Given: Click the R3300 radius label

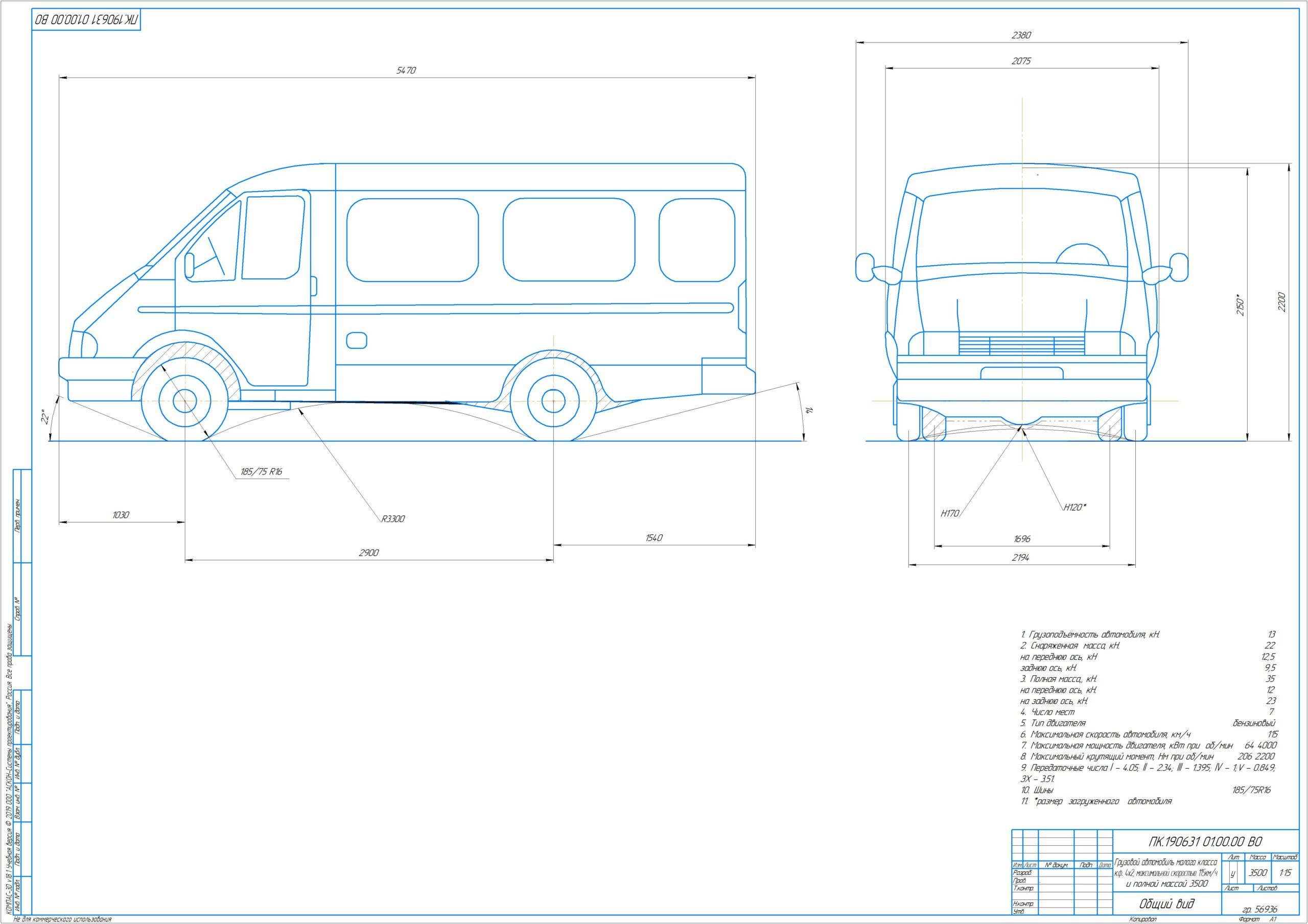Looking at the screenshot, I should (393, 519).
